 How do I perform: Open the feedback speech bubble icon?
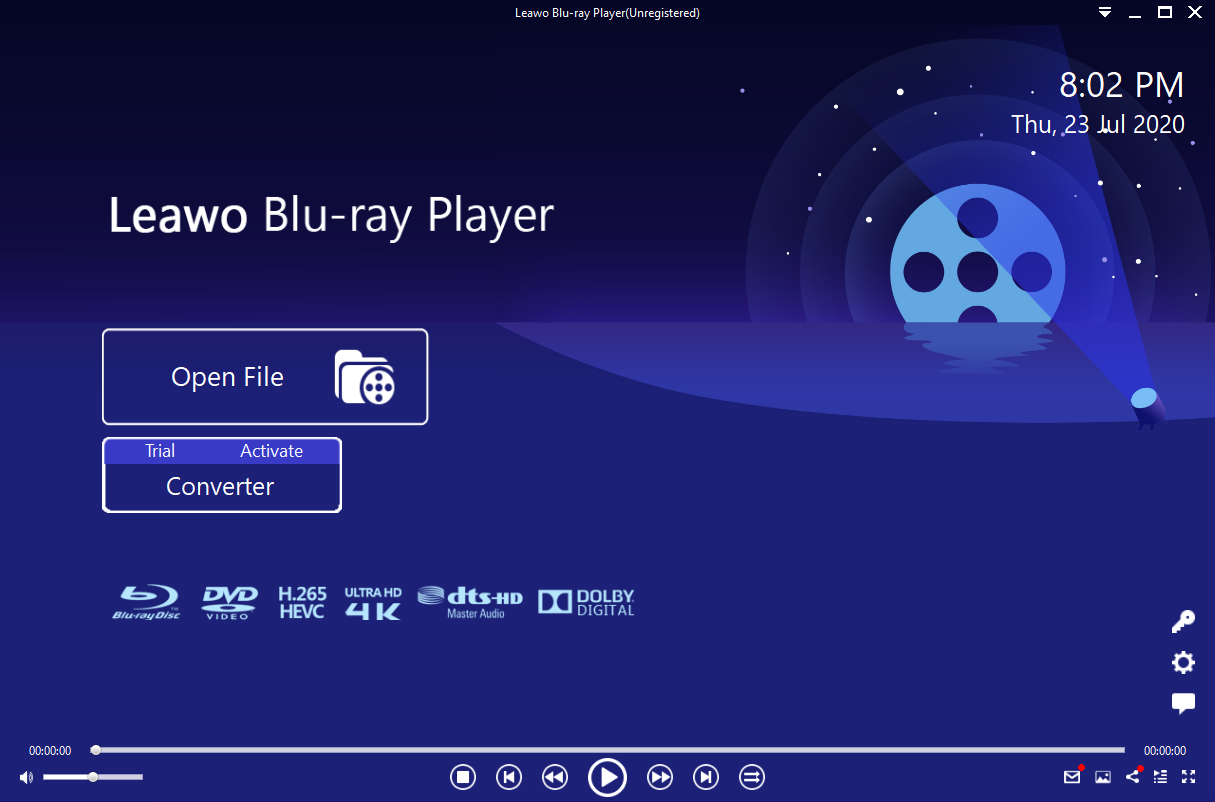[1183, 703]
